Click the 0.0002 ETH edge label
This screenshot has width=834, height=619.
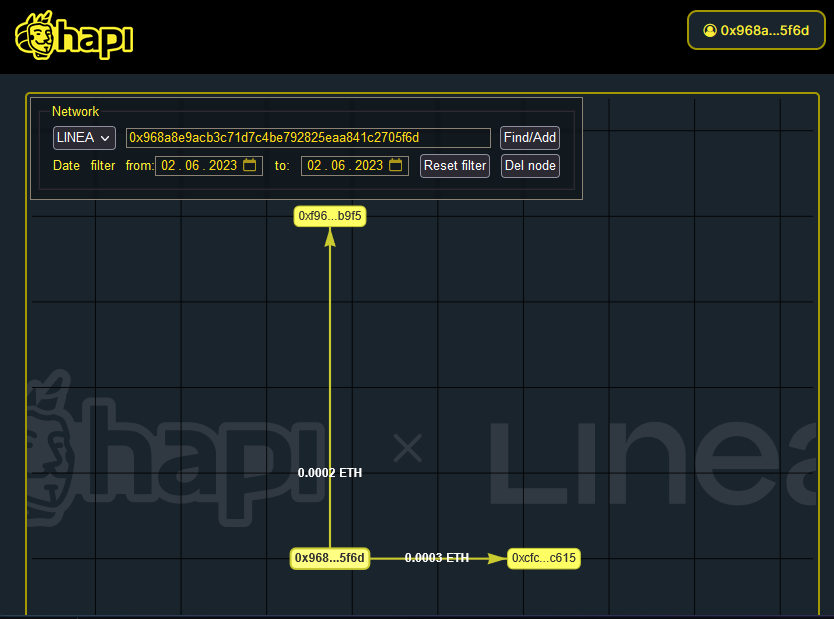point(330,473)
